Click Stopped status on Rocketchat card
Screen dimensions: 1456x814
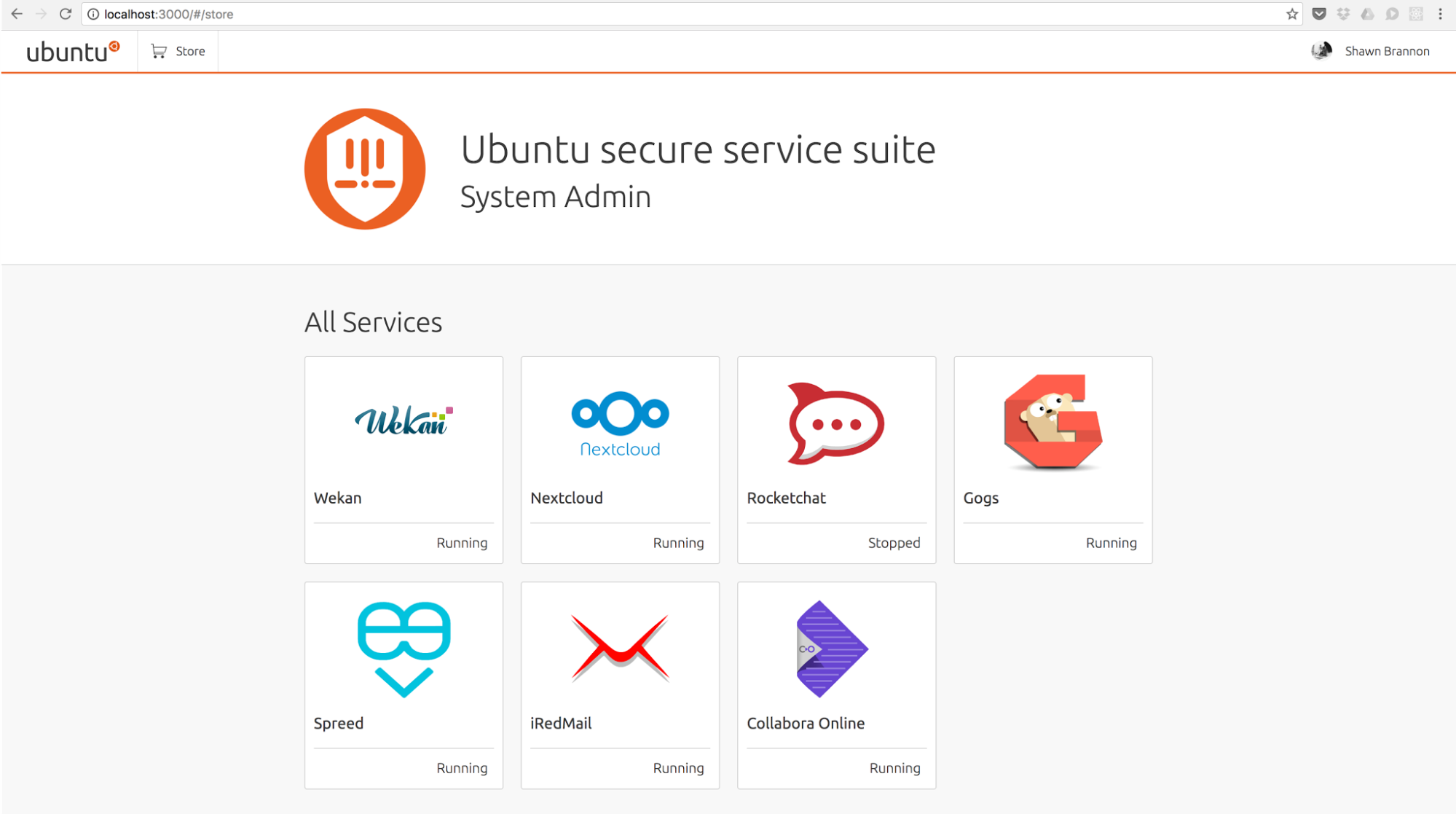click(894, 543)
